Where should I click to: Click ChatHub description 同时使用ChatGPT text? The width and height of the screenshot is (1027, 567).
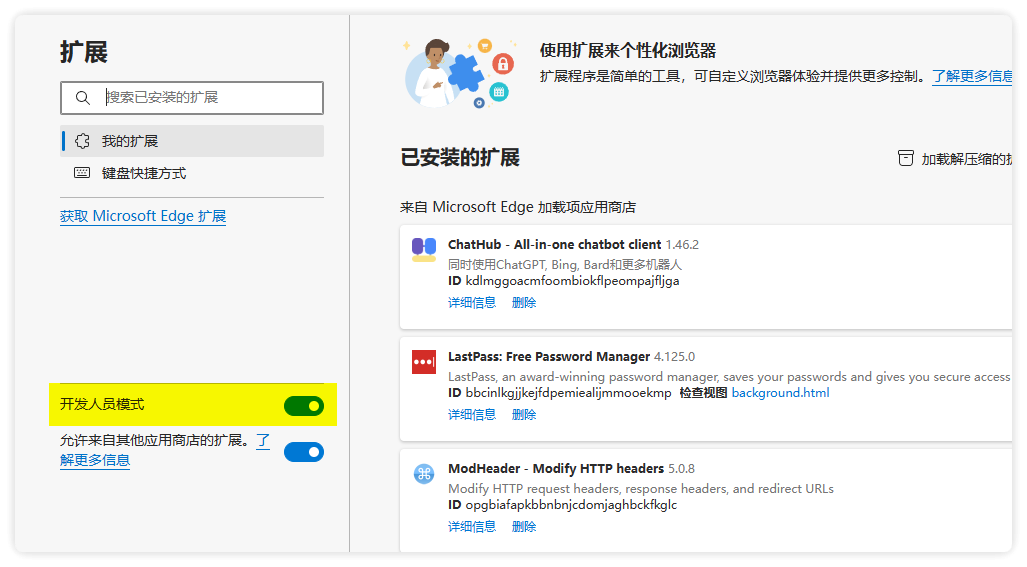565,265
